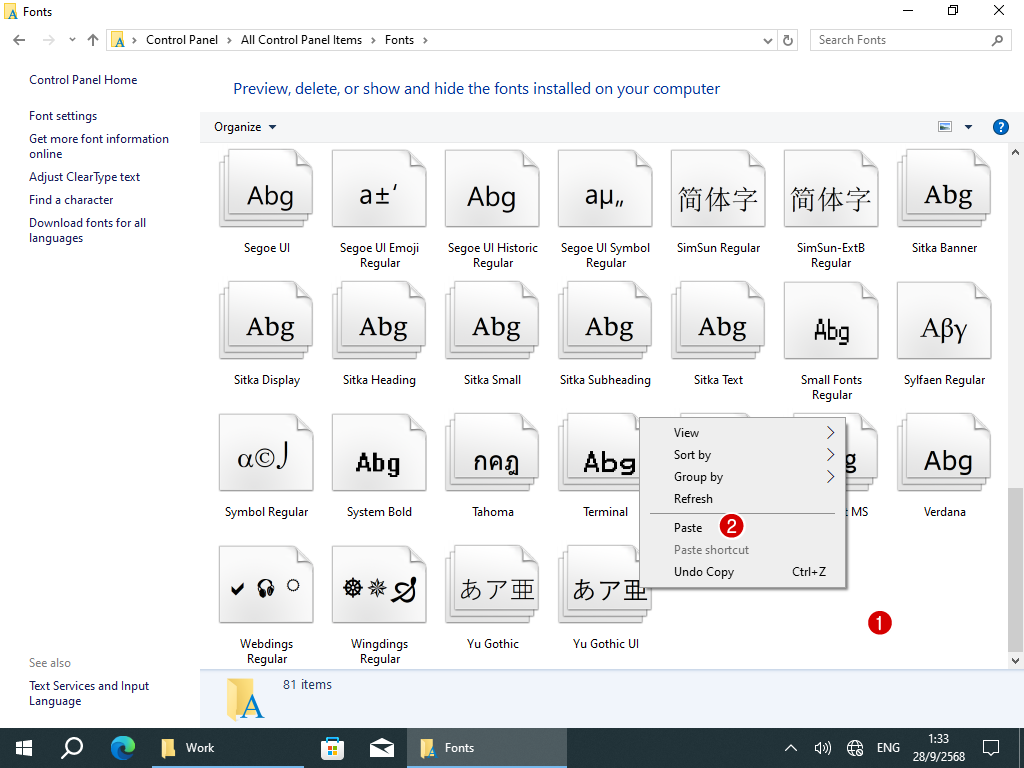Click Refresh in the context menu

tap(693, 499)
